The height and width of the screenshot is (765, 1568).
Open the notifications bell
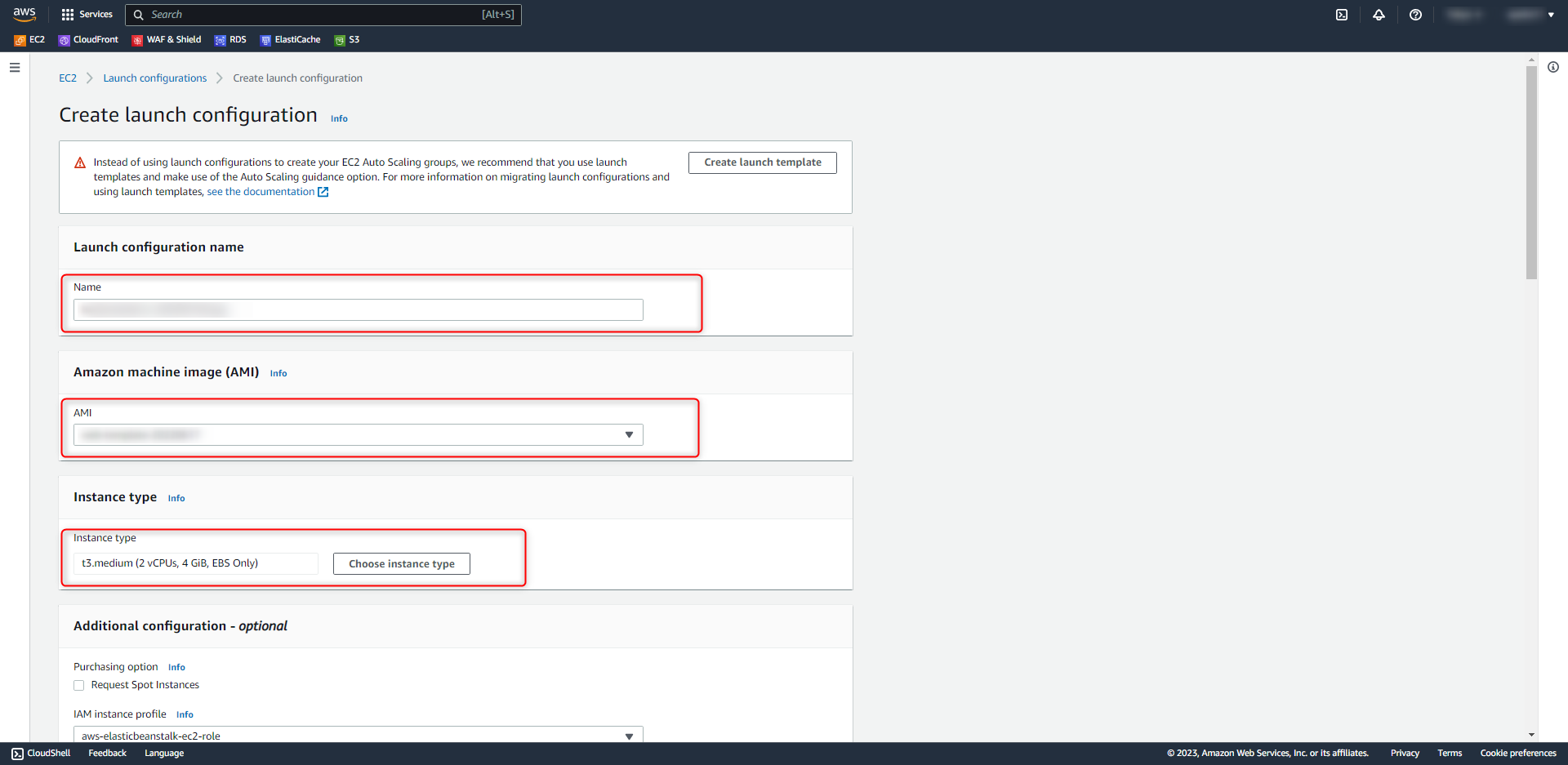click(x=1379, y=15)
